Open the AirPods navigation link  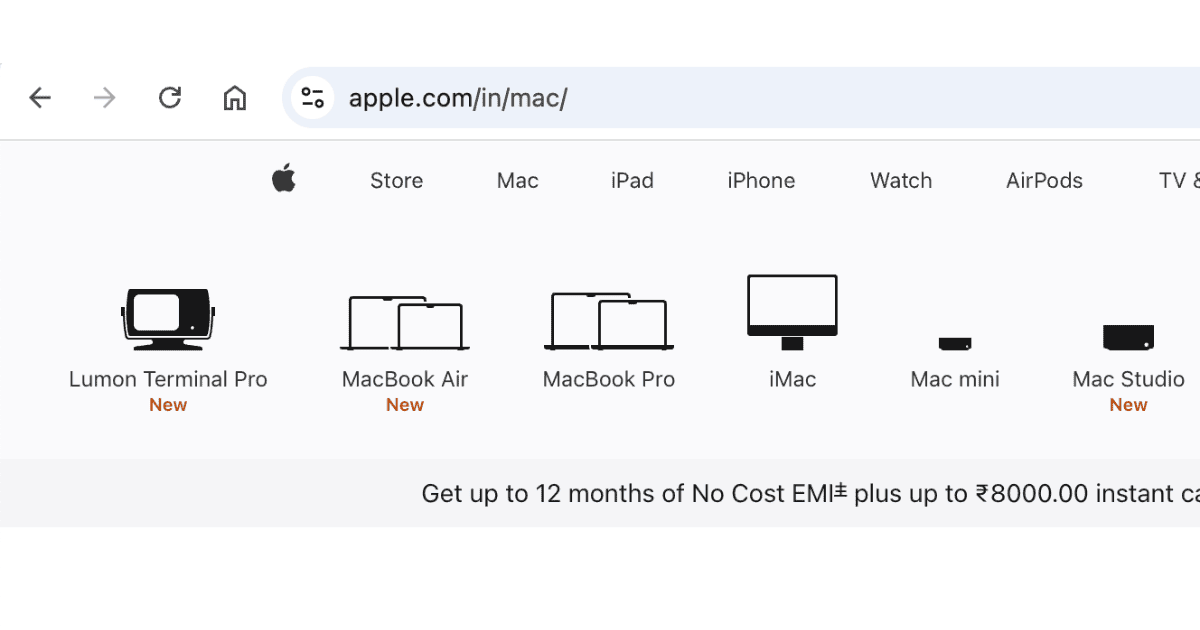pos(1044,181)
